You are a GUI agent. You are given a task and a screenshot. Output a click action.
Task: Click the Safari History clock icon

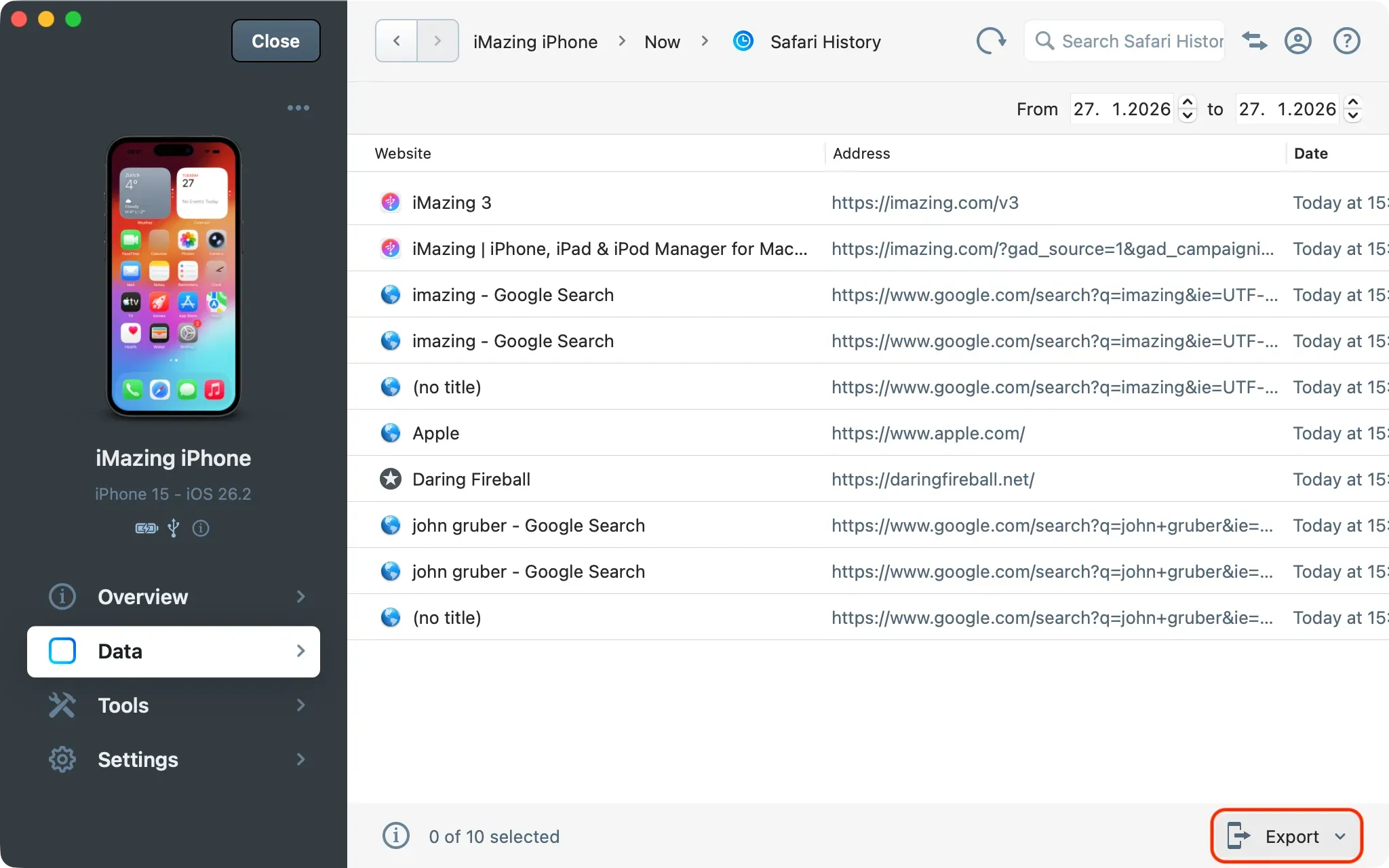743,41
